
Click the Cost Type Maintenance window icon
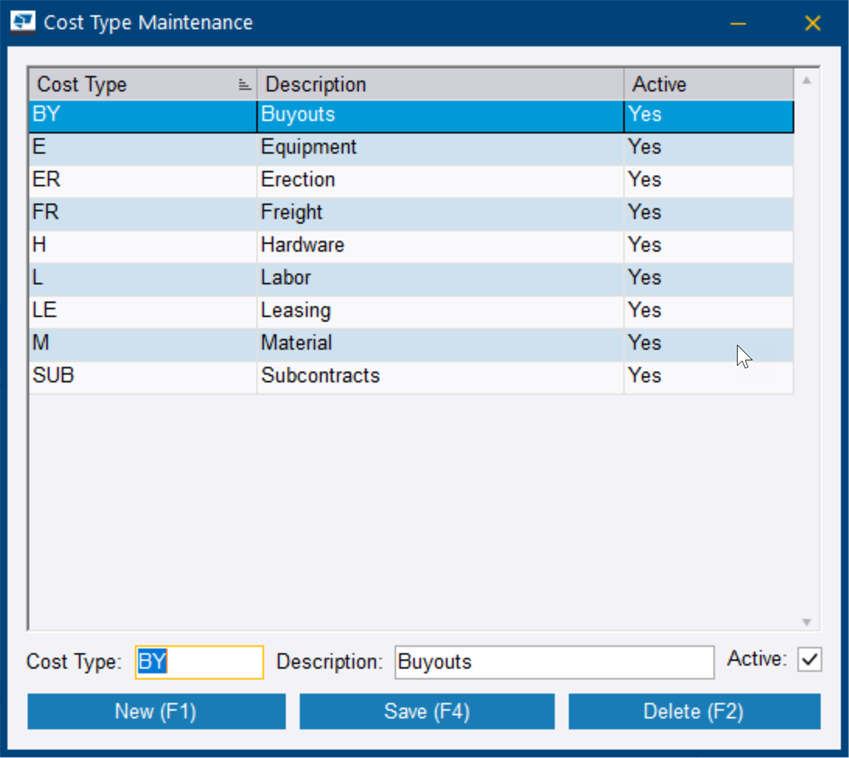pos(21,22)
